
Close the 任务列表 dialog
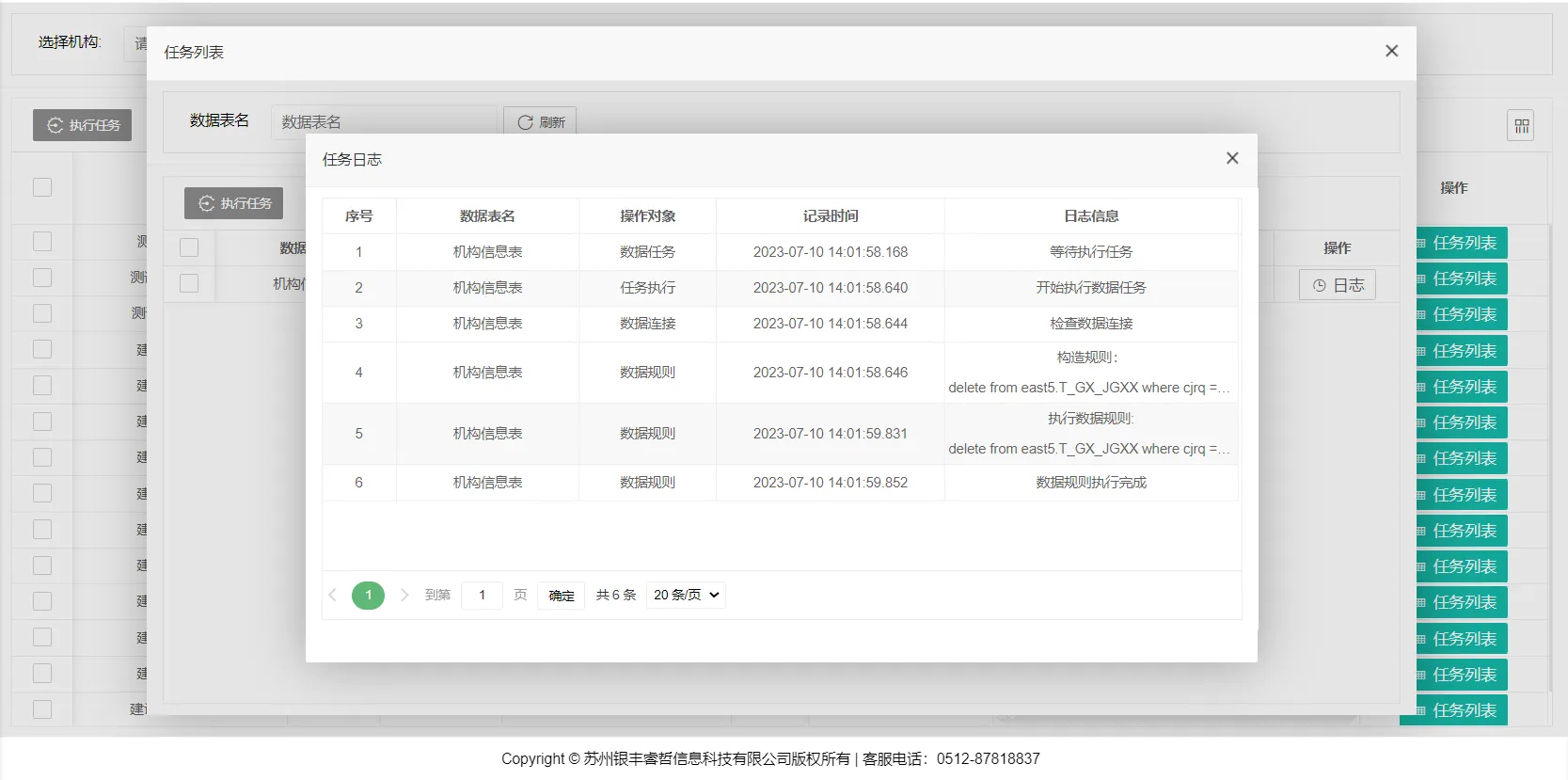tap(1391, 51)
